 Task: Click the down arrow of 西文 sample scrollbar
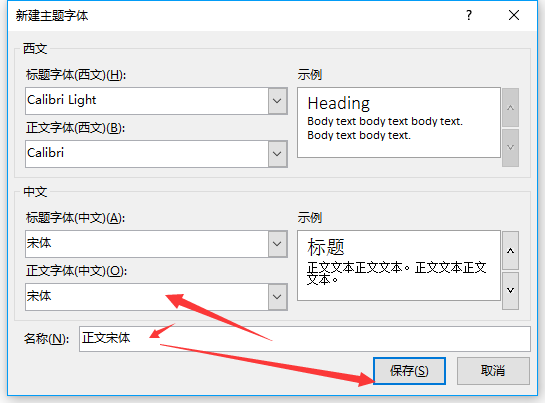click(510, 147)
